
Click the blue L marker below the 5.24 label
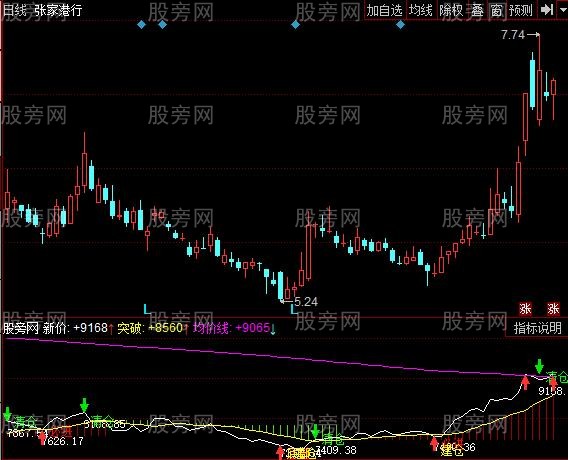[x=294, y=309]
